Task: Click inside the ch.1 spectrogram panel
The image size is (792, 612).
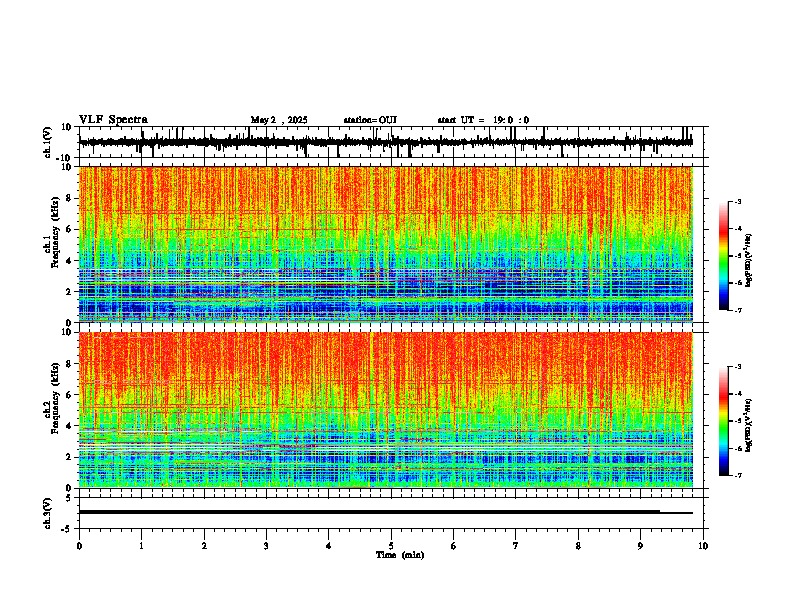Action: pos(386,244)
